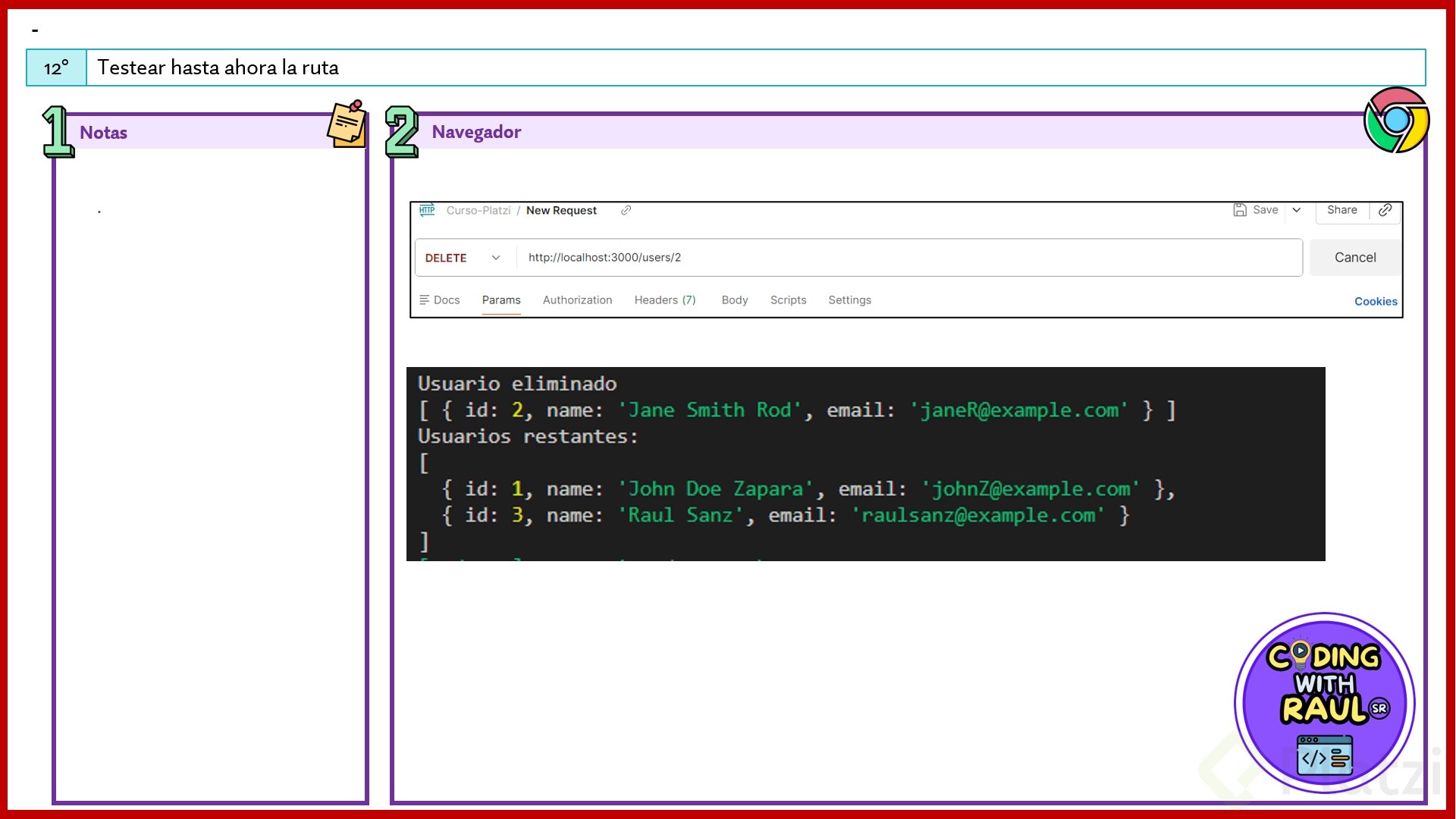Open the Headers (7) tab
Screen dimensions: 1456x819
664,300
